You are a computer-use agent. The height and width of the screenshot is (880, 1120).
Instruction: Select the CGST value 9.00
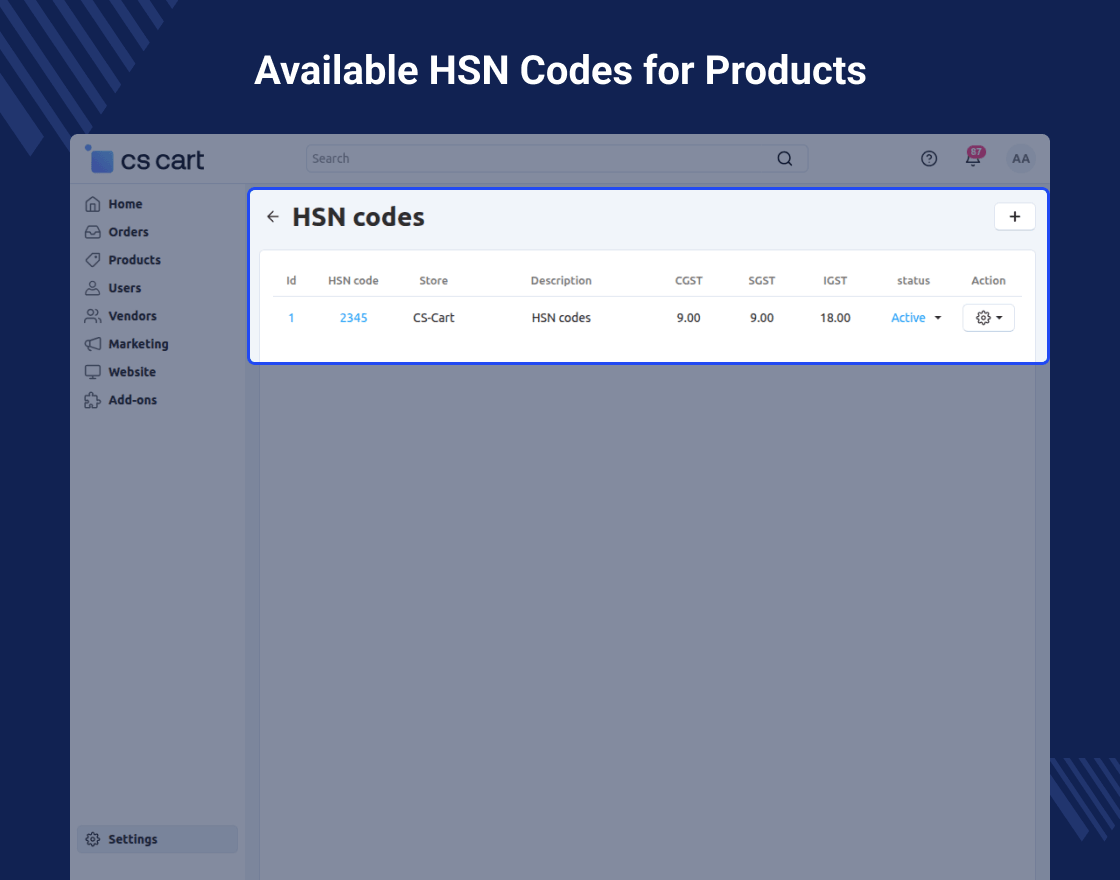pyautogui.click(x=689, y=318)
